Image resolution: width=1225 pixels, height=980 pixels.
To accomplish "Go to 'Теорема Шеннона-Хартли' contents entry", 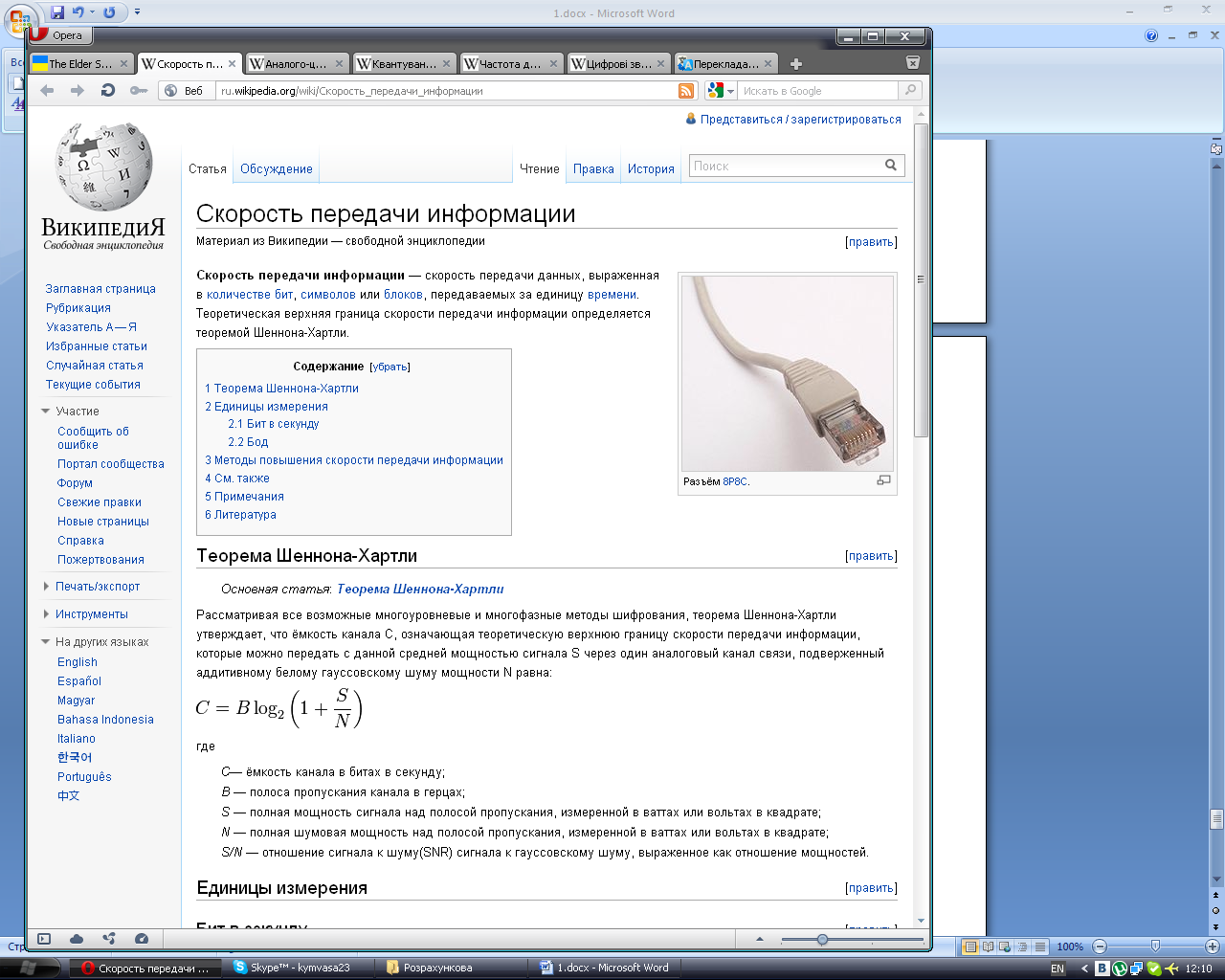I will (x=281, y=389).
